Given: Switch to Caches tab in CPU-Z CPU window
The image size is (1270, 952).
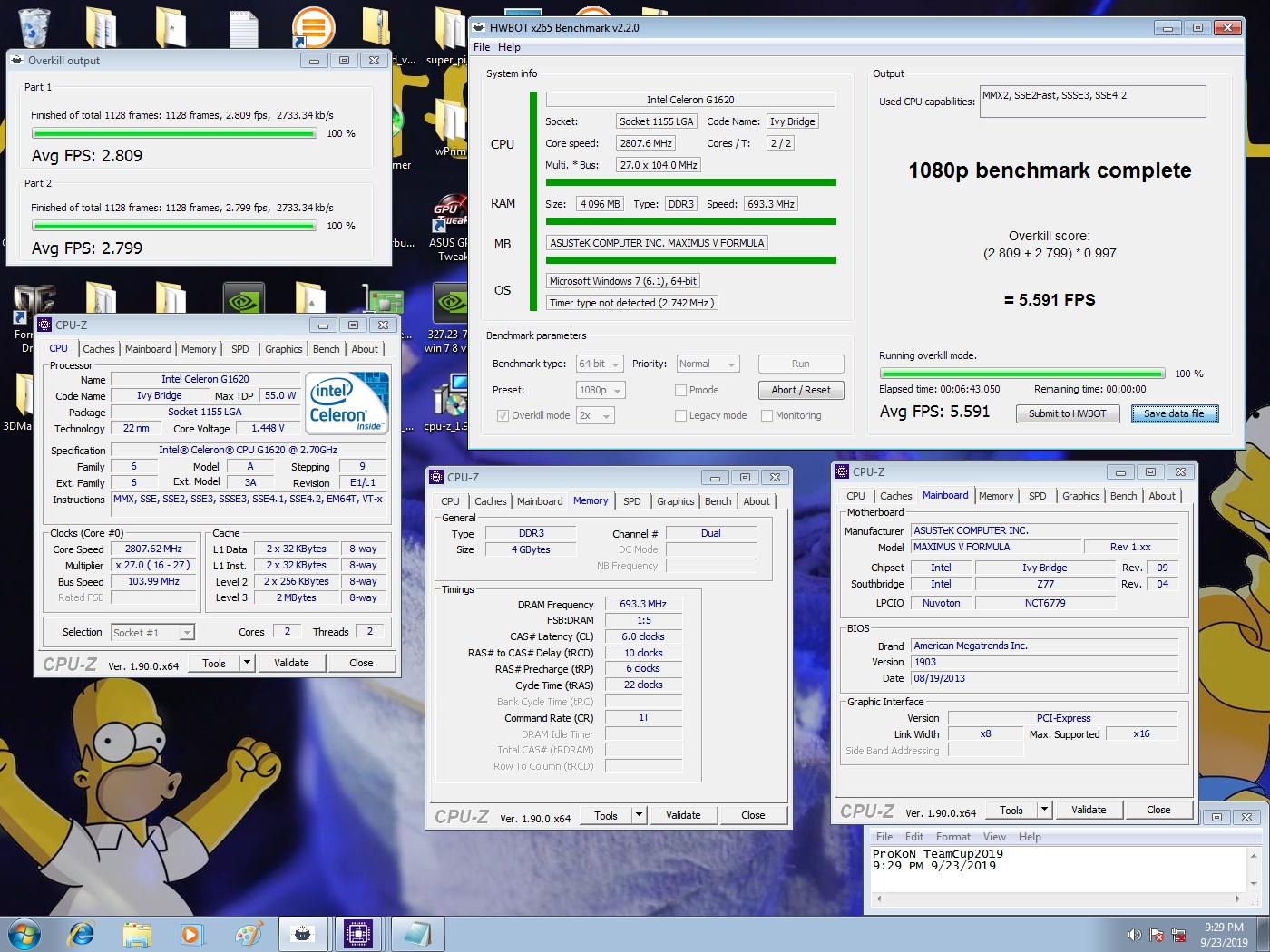Looking at the screenshot, I should point(99,349).
